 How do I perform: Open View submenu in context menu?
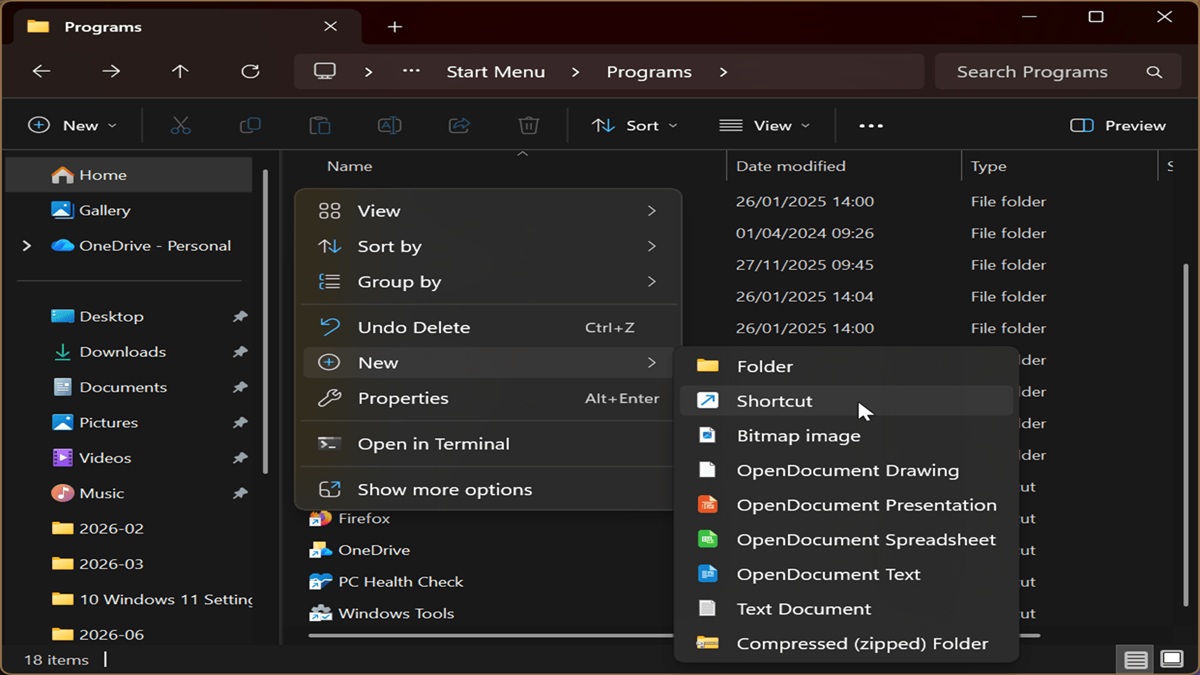click(489, 211)
